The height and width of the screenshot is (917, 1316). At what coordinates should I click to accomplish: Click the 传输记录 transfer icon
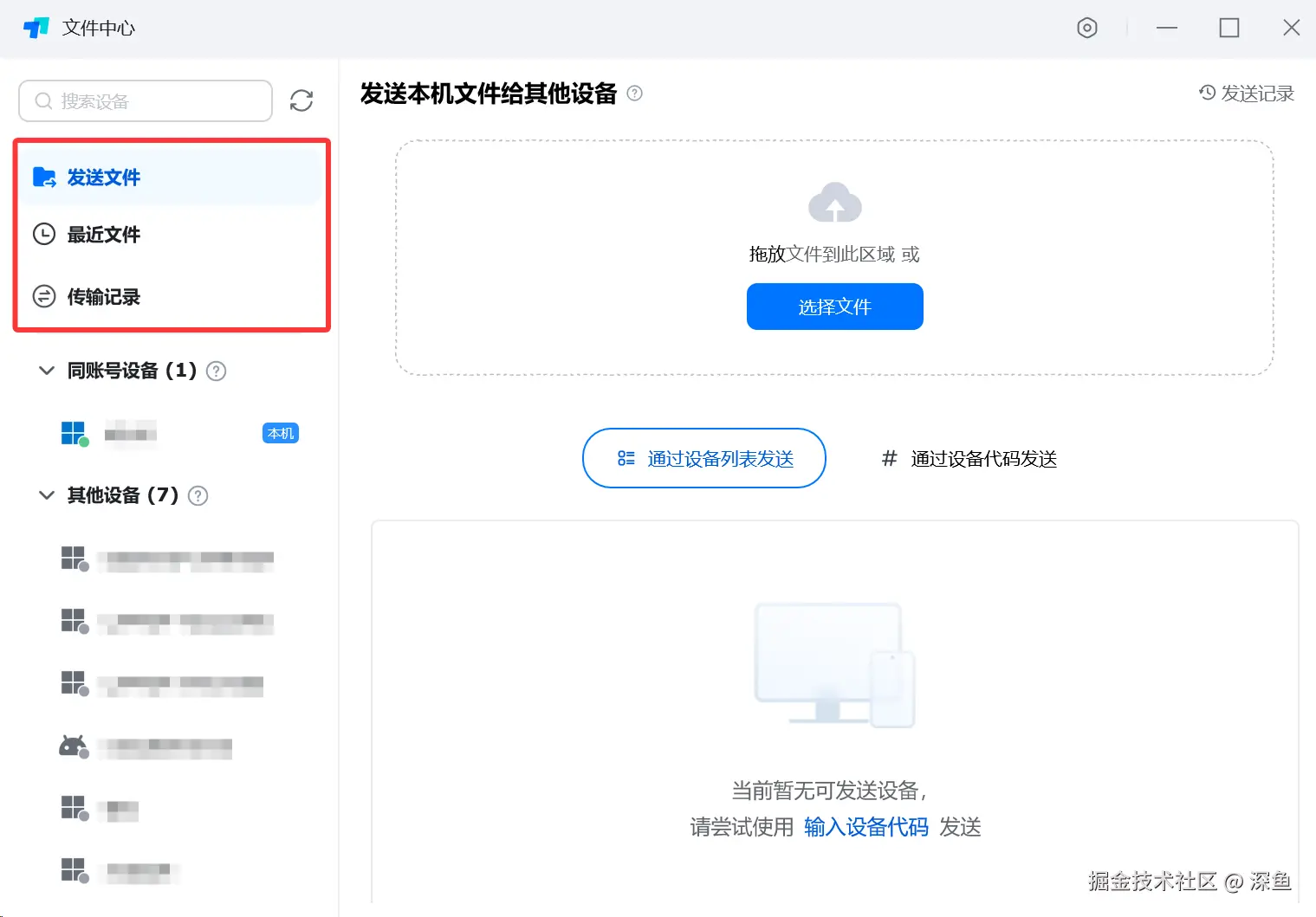point(44,297)
